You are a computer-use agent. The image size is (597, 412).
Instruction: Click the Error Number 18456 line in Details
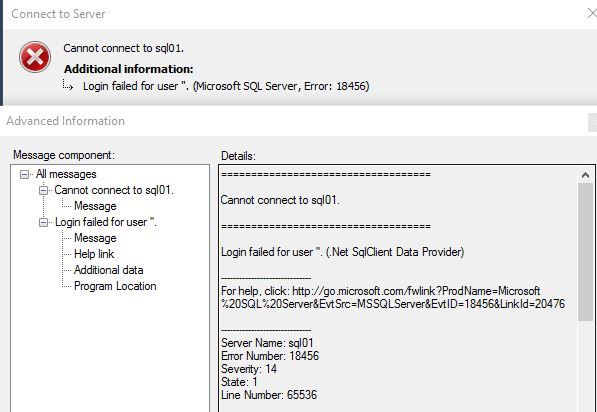270,356
